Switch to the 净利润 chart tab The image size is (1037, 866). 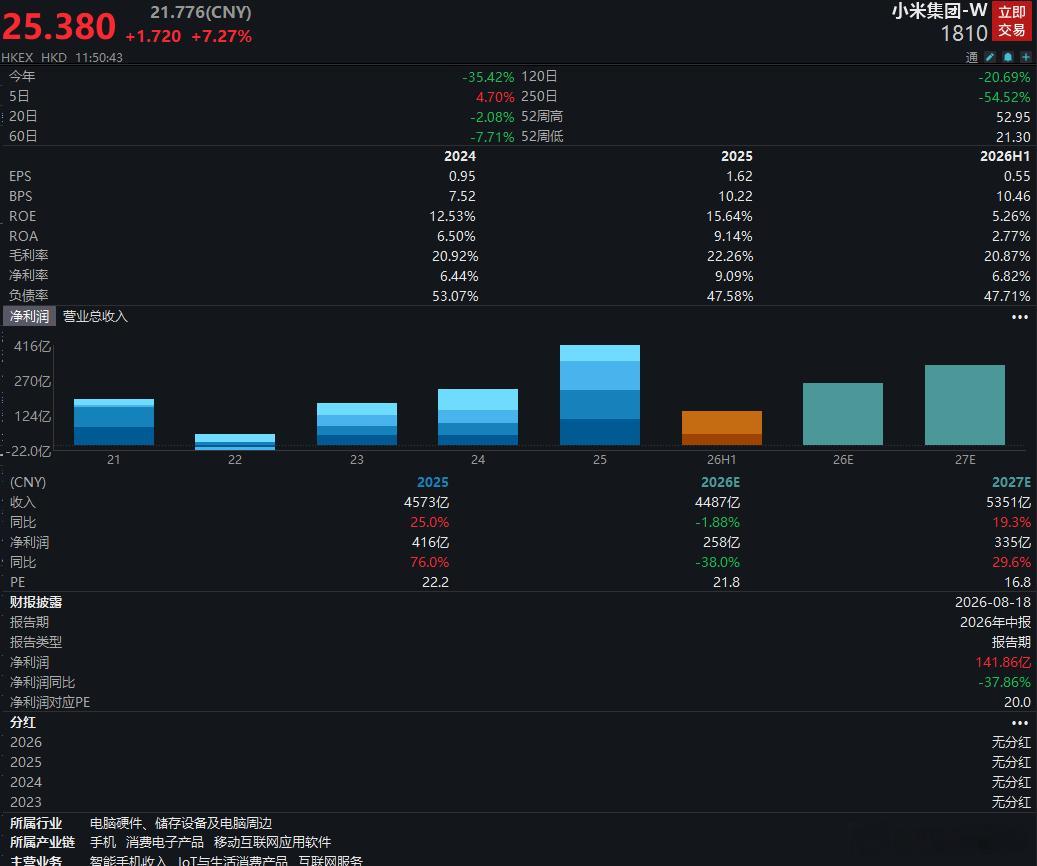coord(29,316)
